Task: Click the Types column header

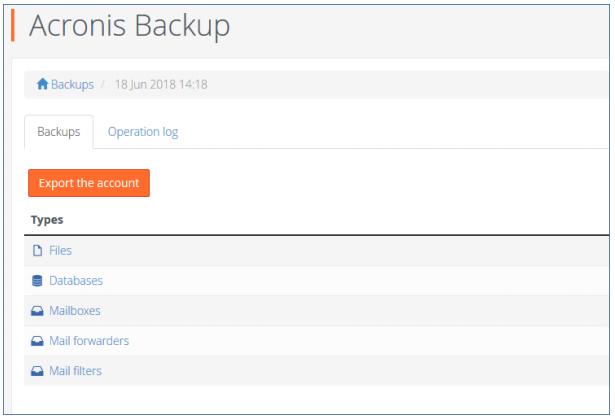Action: click(x=47, y=220)
